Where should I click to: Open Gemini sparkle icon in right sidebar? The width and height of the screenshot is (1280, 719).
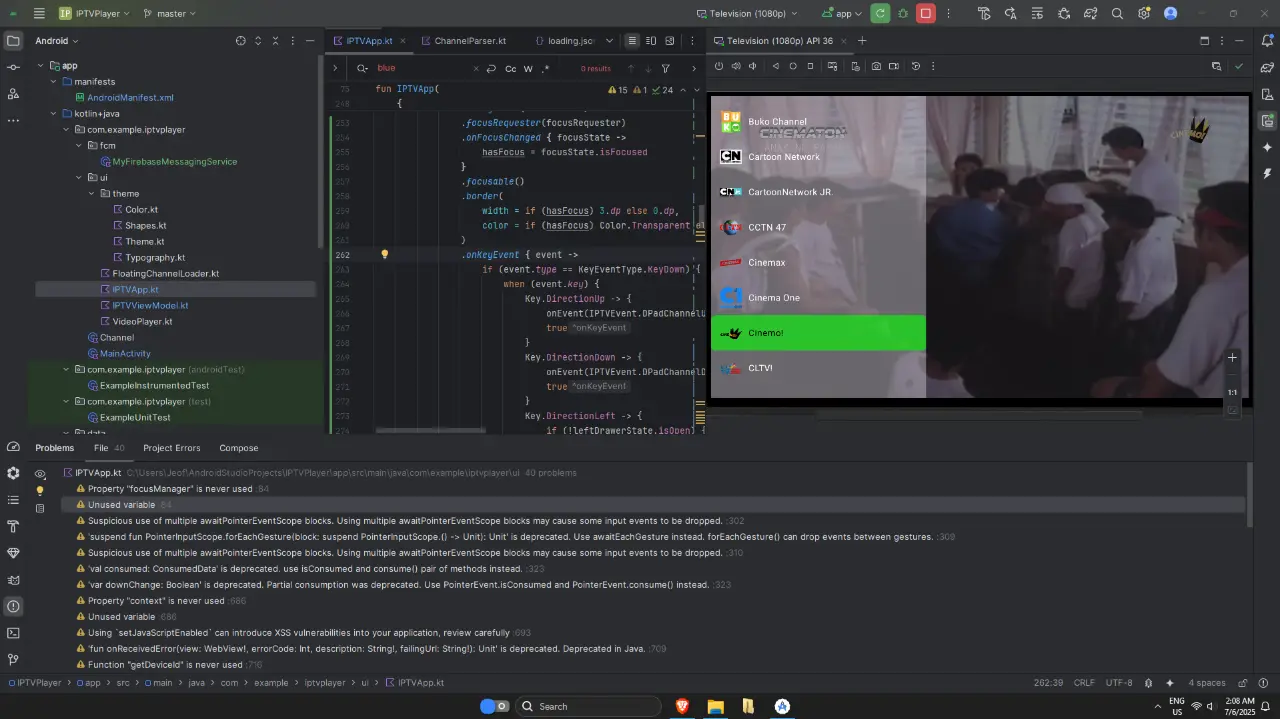pos(1267,147)
